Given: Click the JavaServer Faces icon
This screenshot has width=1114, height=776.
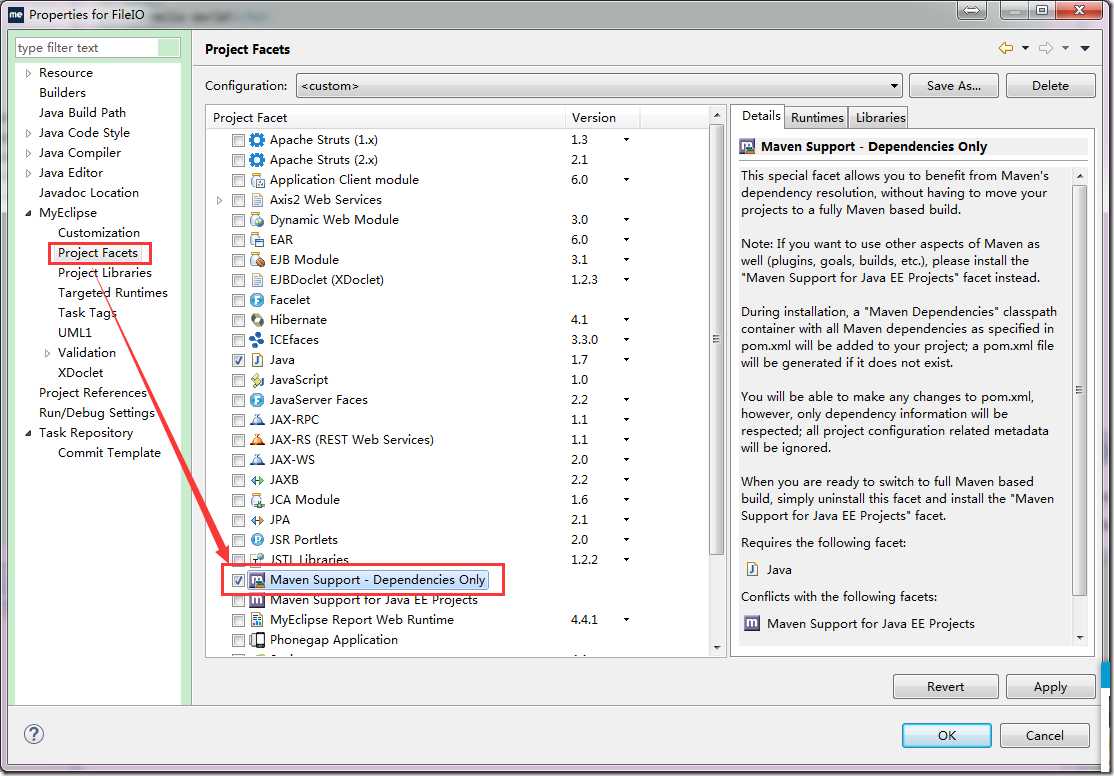Looking at the screenshot, I should pyautogui.click(x=256, y=400).
